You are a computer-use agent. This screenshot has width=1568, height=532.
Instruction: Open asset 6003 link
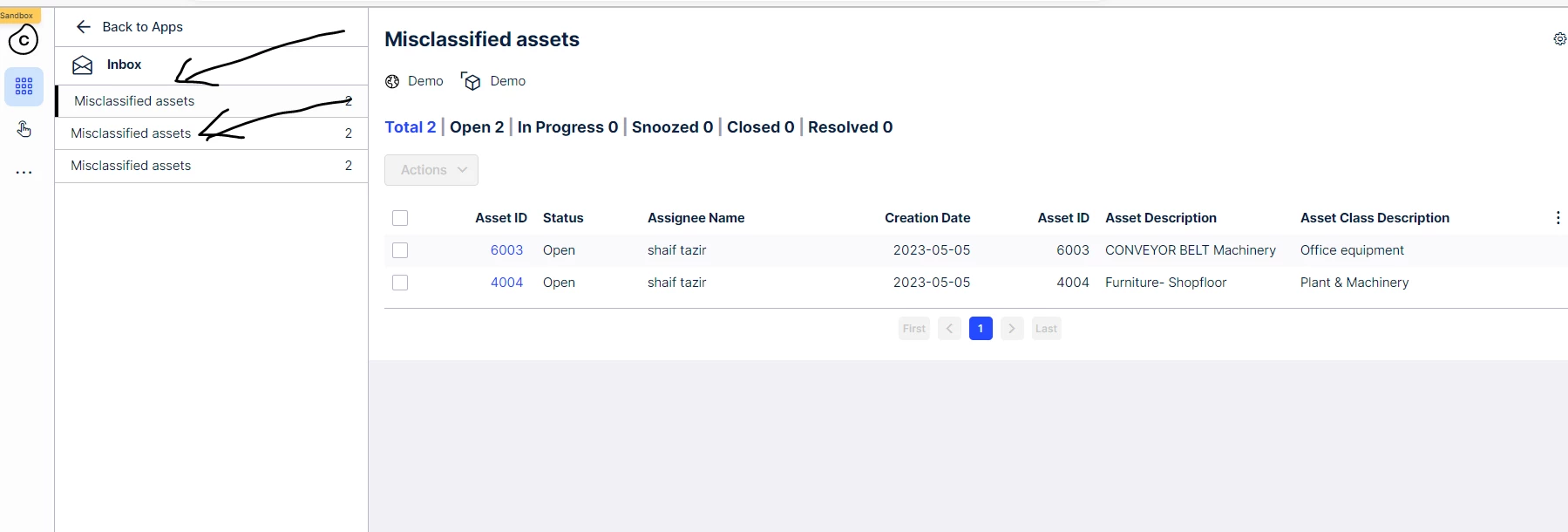[506, 250]
